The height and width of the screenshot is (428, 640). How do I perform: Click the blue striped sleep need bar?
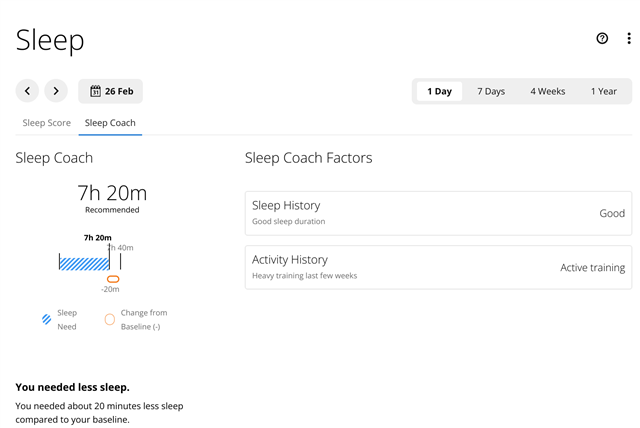point(84,263)
